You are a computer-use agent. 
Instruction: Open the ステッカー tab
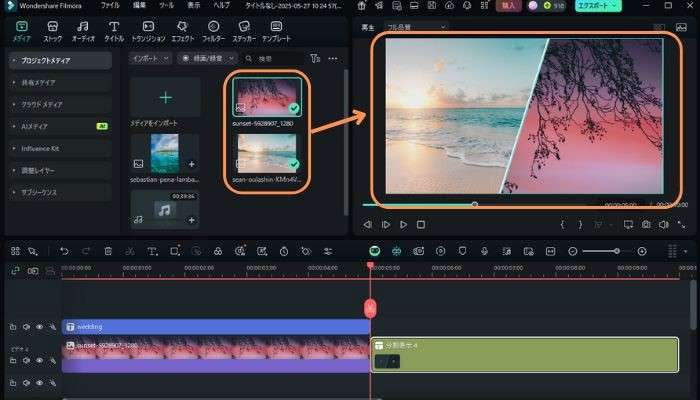tap(244, 31)
